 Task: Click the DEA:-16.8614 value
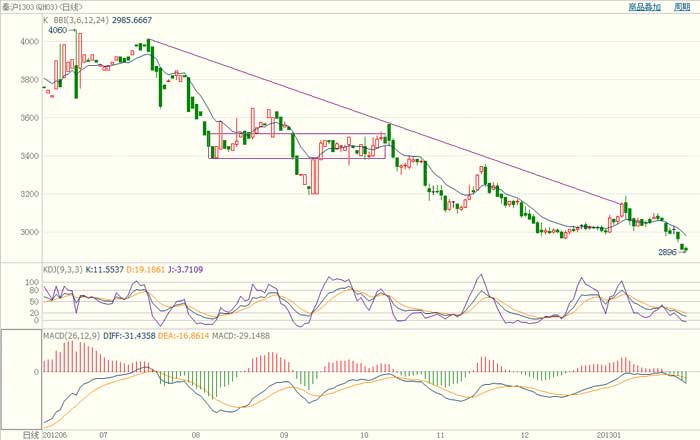point(183,336)
